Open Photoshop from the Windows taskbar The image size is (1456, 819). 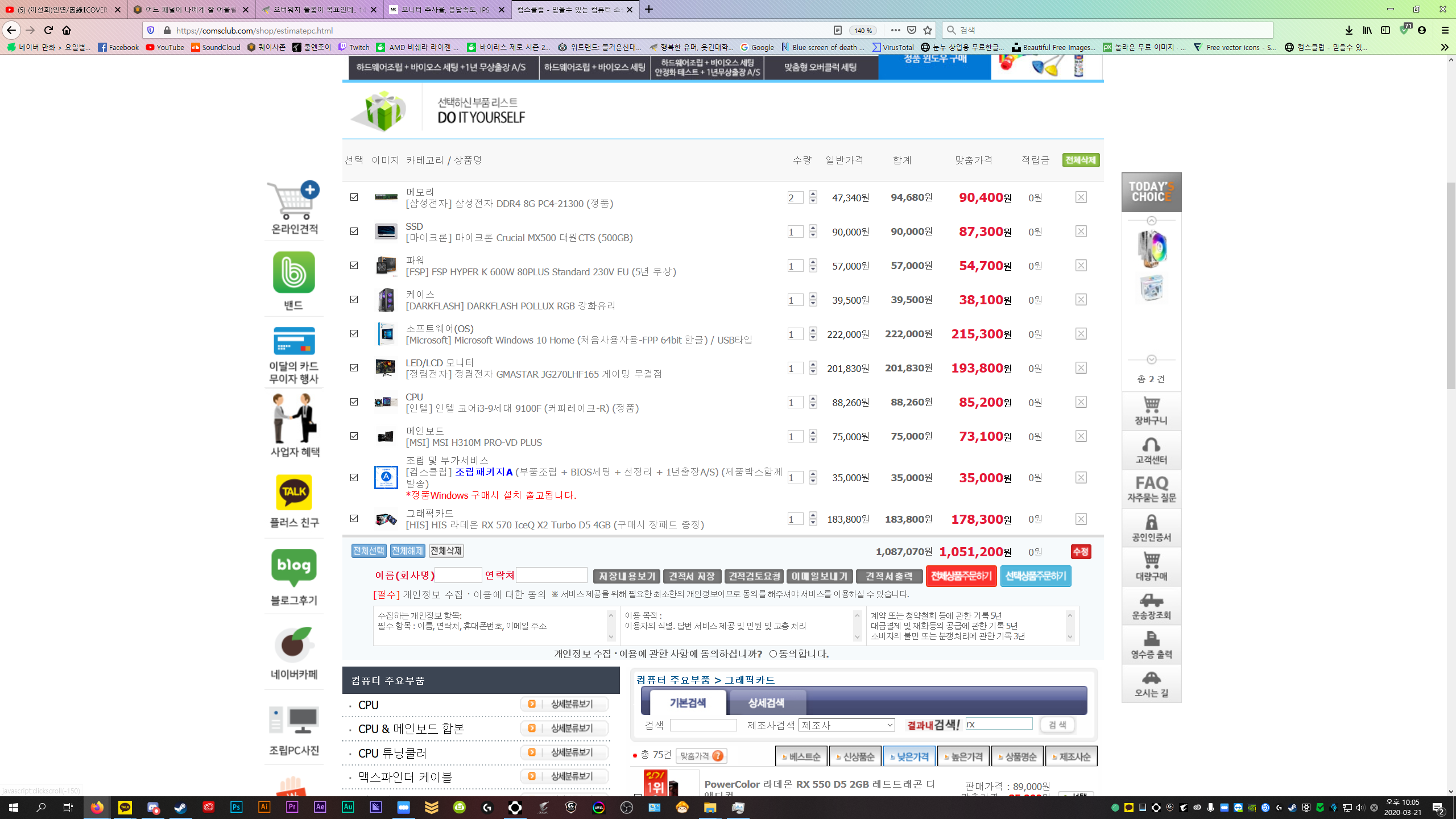[x=236, y=807]
